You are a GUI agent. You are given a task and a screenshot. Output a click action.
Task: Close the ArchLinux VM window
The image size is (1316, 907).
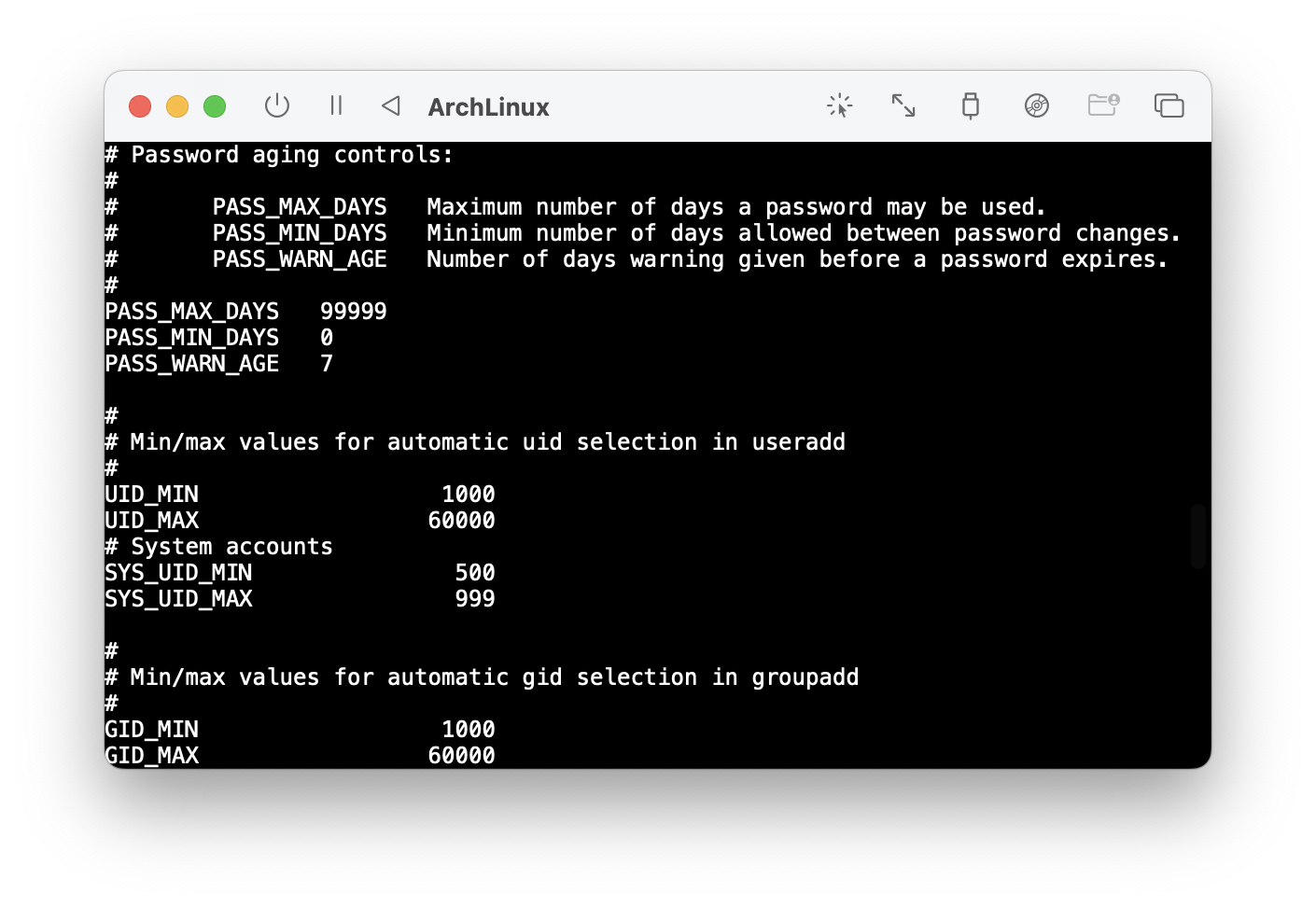tap(140, 106)
